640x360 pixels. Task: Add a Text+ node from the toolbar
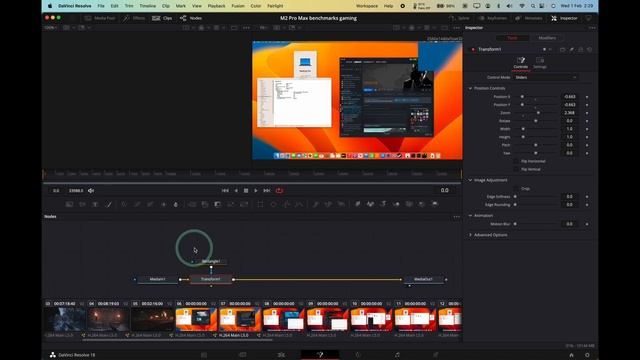pyautogui.click(x=95, y=204)
